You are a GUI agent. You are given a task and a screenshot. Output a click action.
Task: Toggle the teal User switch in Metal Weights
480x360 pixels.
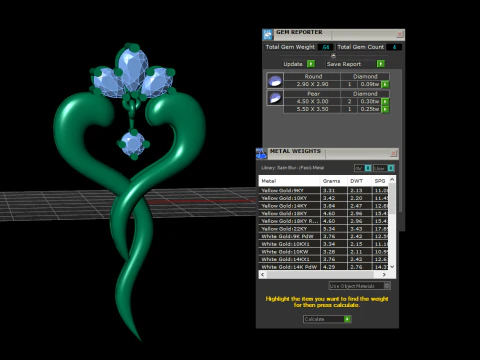pyautogui.click(x=391, y=168)
